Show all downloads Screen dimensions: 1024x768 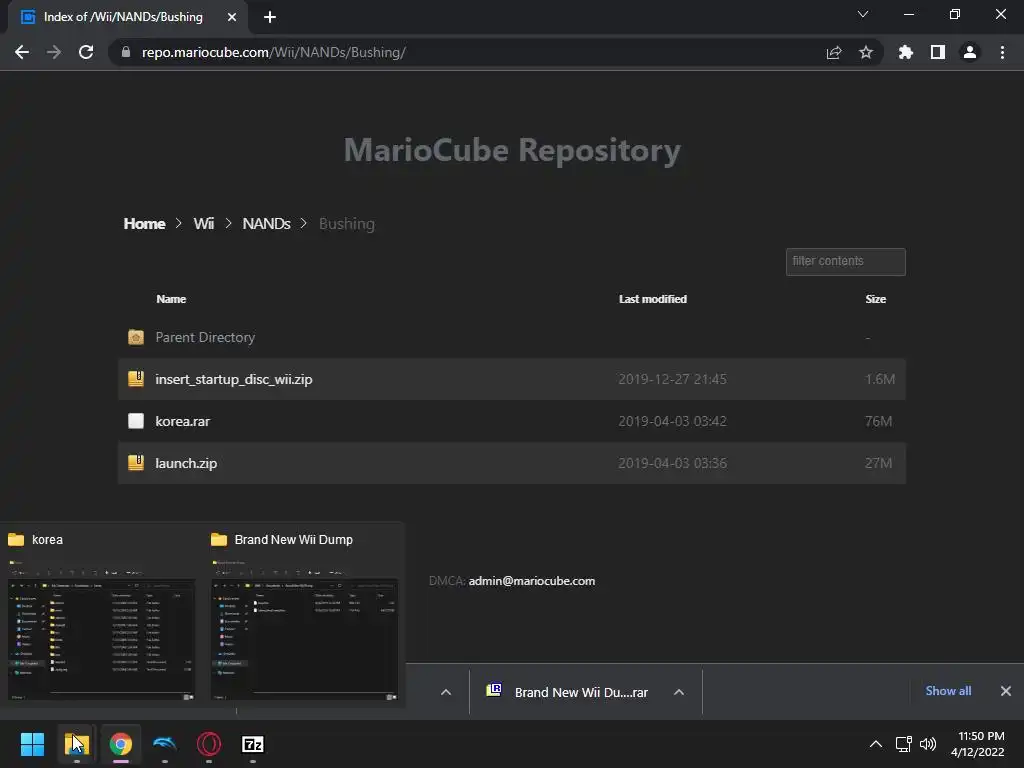pos(948,691)
